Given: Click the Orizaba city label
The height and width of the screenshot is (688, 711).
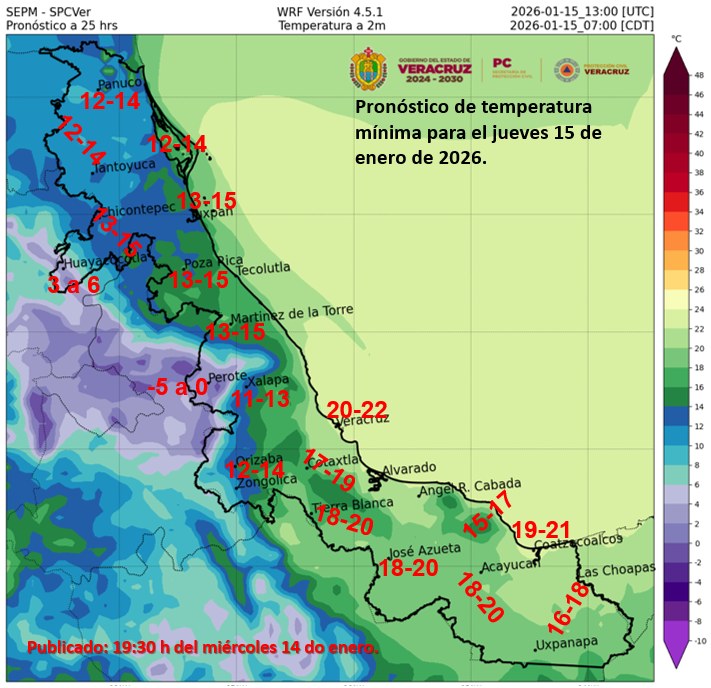Looking at the screenshot, I should point(259,459).
